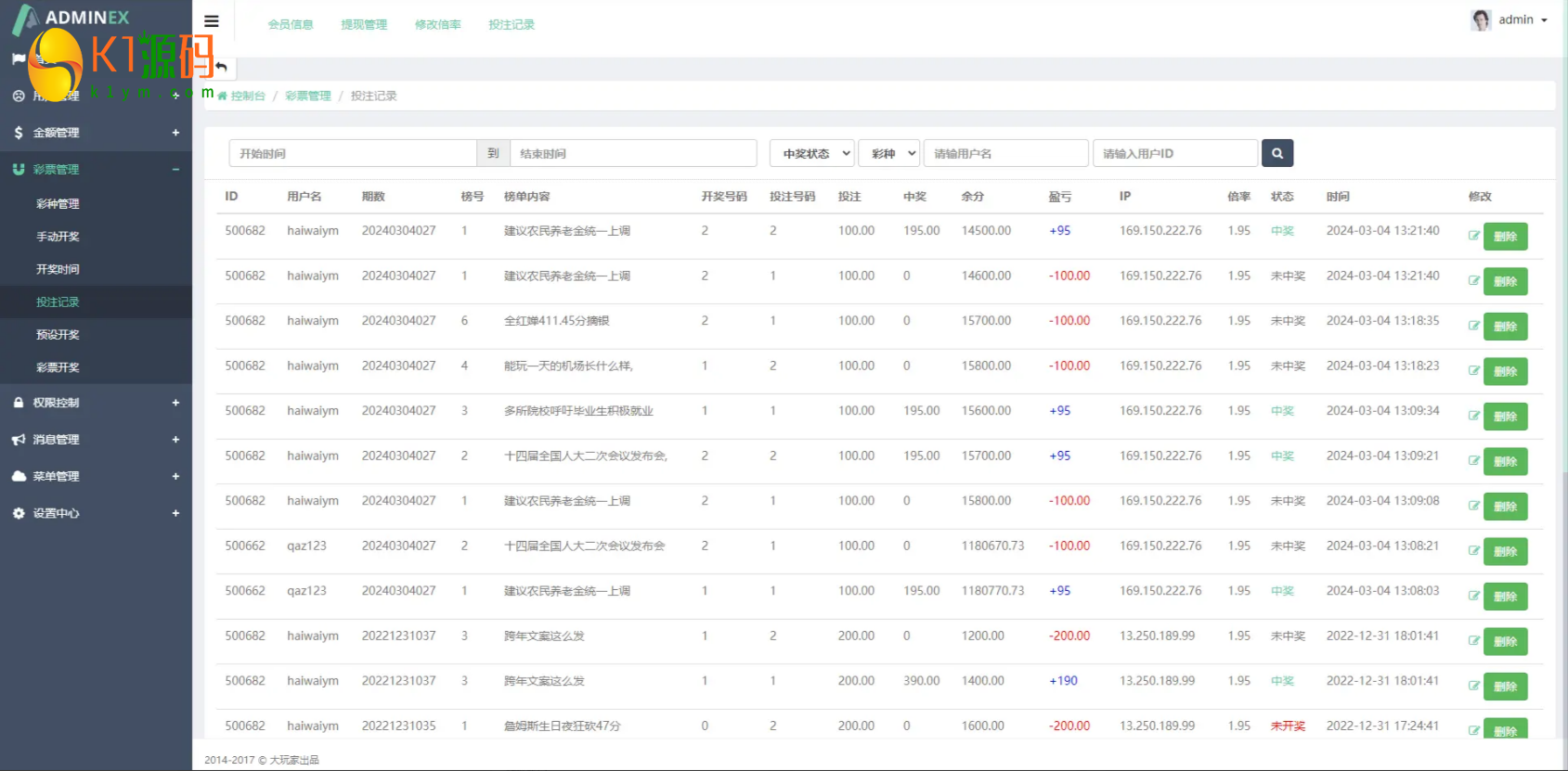Click the 彩票管理 breadcrumb link
Viewport: 1568px width, 771px height.
(x=307, y=96)
